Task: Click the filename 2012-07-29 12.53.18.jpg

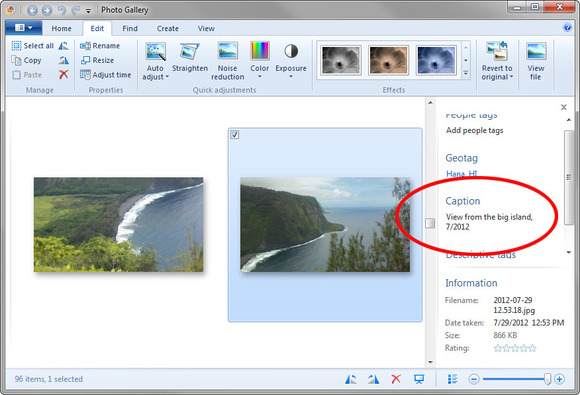Action: [x=514, y=305]
